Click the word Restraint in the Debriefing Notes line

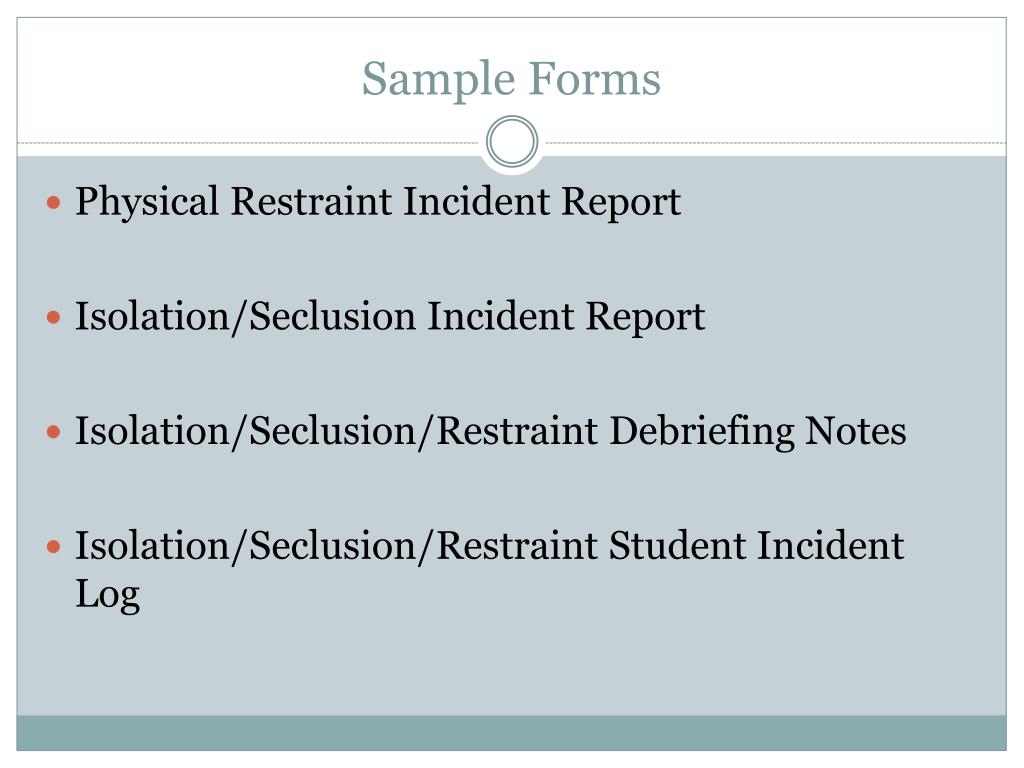tap(517, 432)
